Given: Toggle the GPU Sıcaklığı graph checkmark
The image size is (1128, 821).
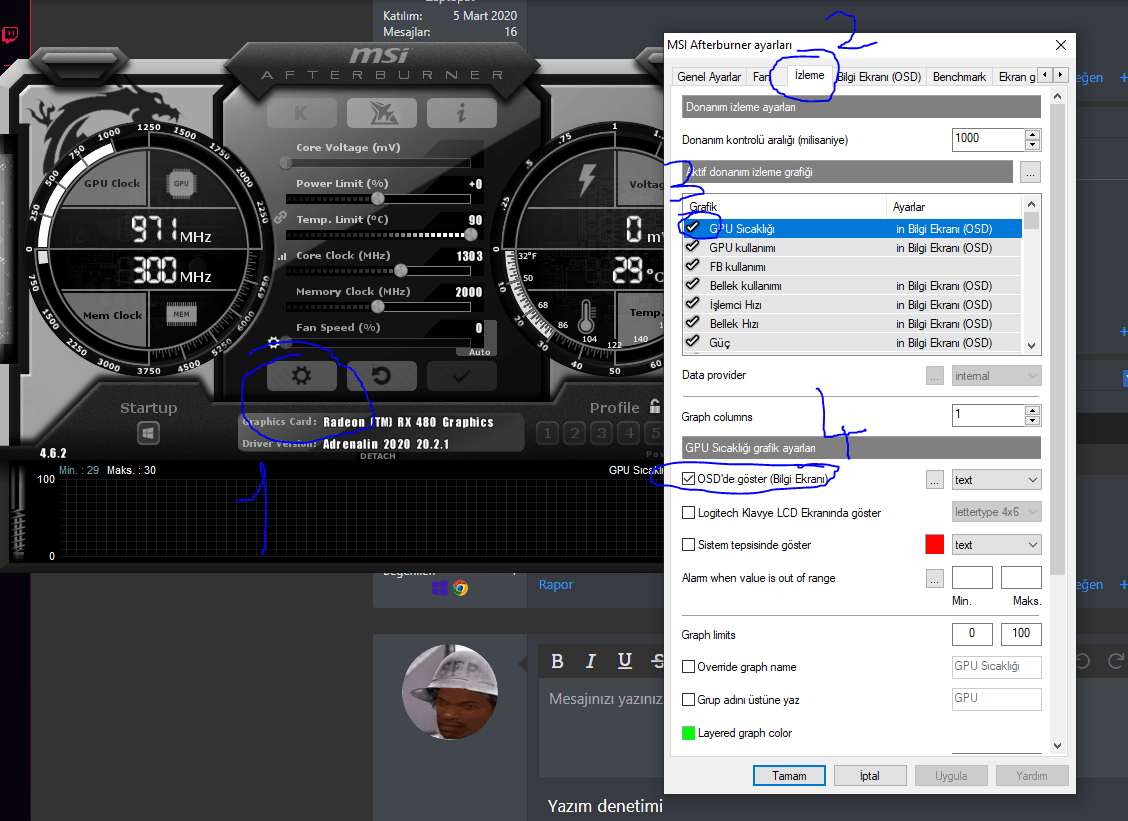Looking at the screenshot, I should 693,228.
